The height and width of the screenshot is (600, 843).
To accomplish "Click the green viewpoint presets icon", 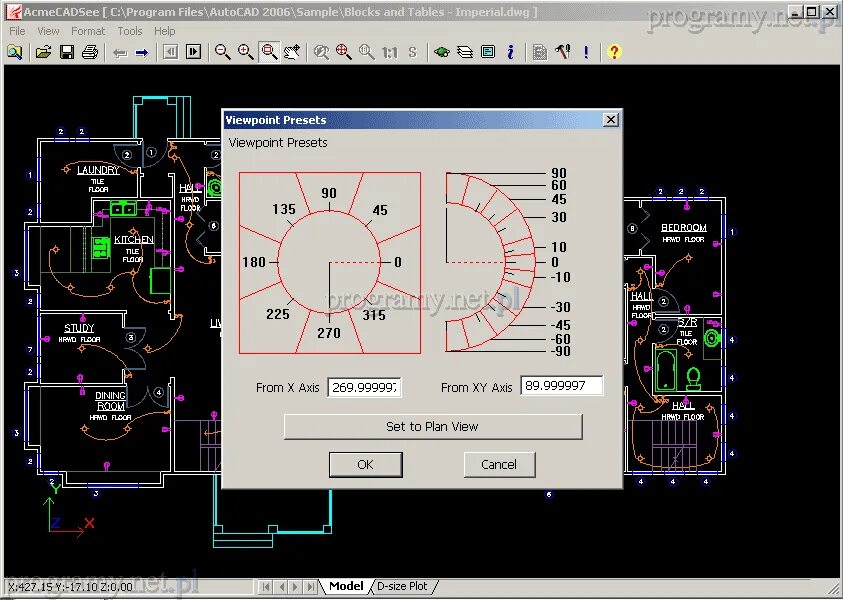I will pos(442,52).
